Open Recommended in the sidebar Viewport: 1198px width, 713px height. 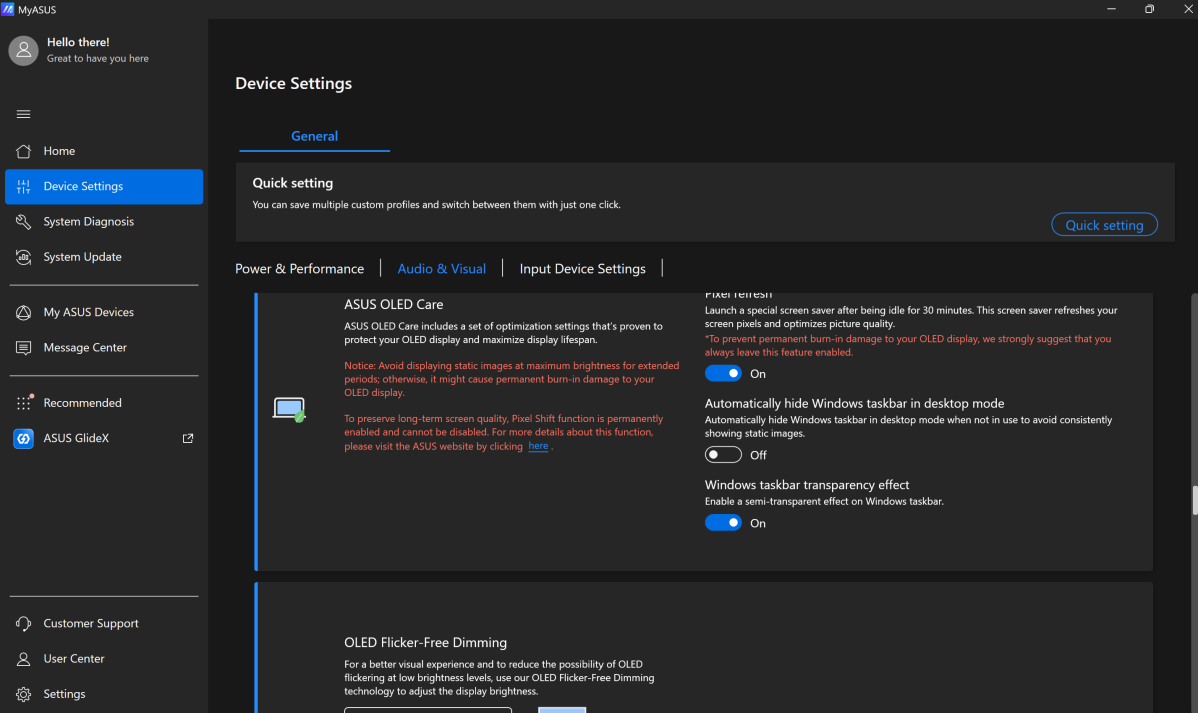tap(104, 403)
